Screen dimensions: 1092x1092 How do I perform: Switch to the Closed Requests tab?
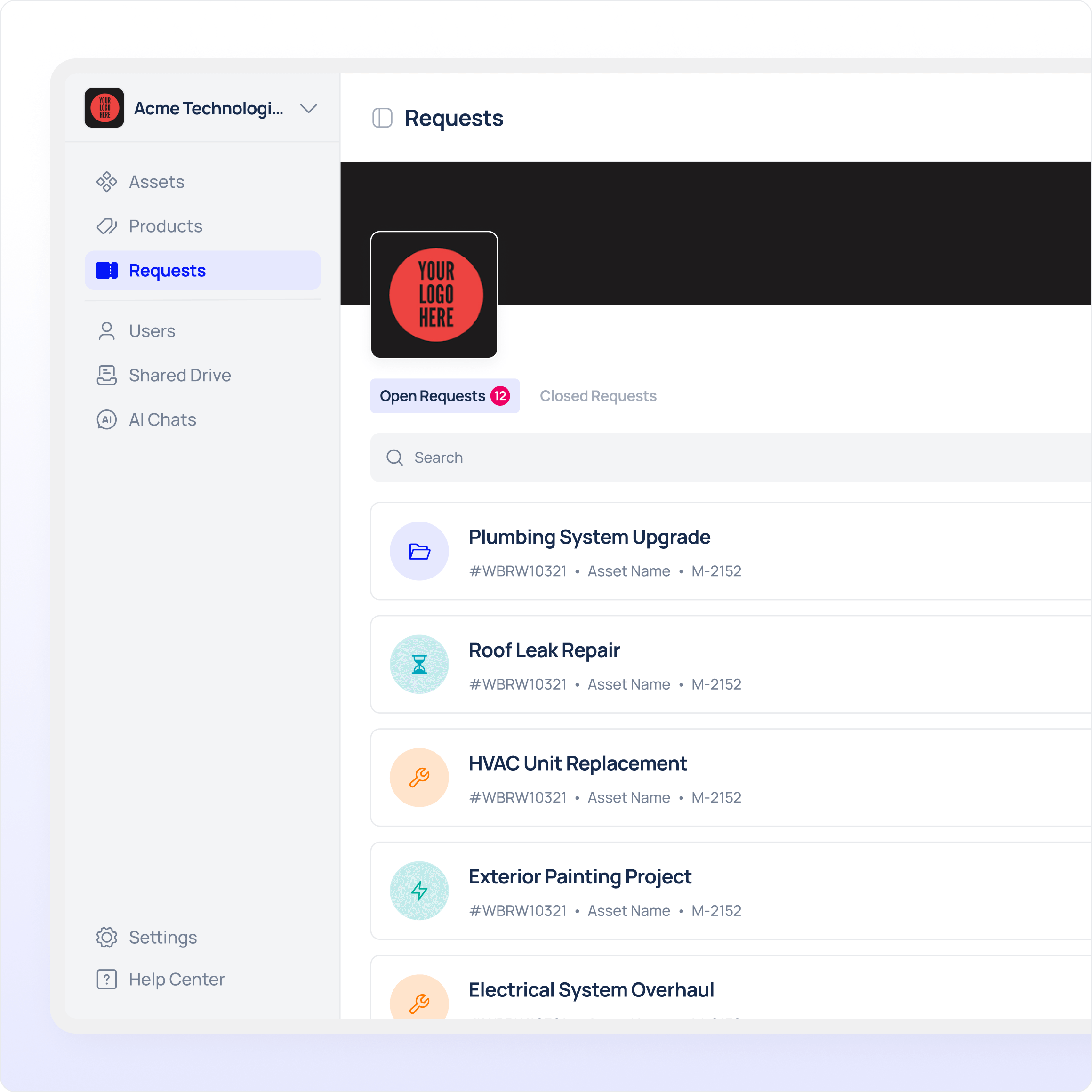click(x=597, y=396)
